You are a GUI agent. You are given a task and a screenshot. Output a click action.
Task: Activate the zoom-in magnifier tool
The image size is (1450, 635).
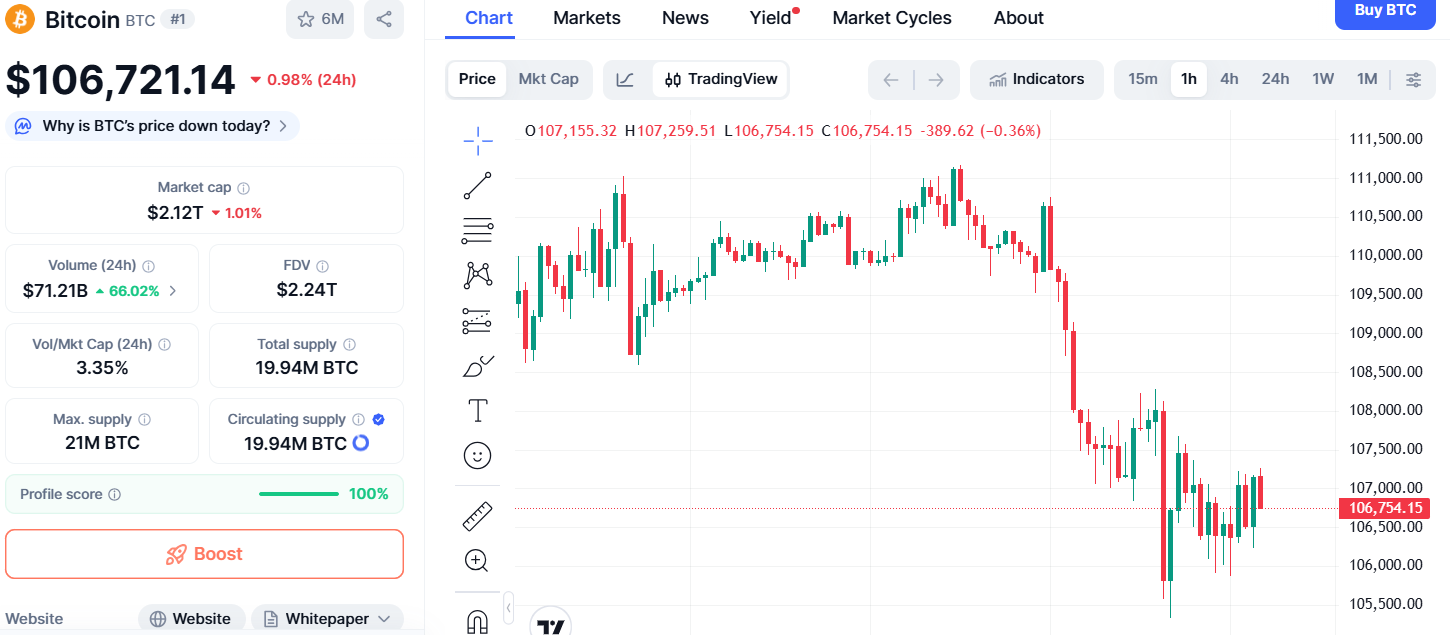(477, 560)
